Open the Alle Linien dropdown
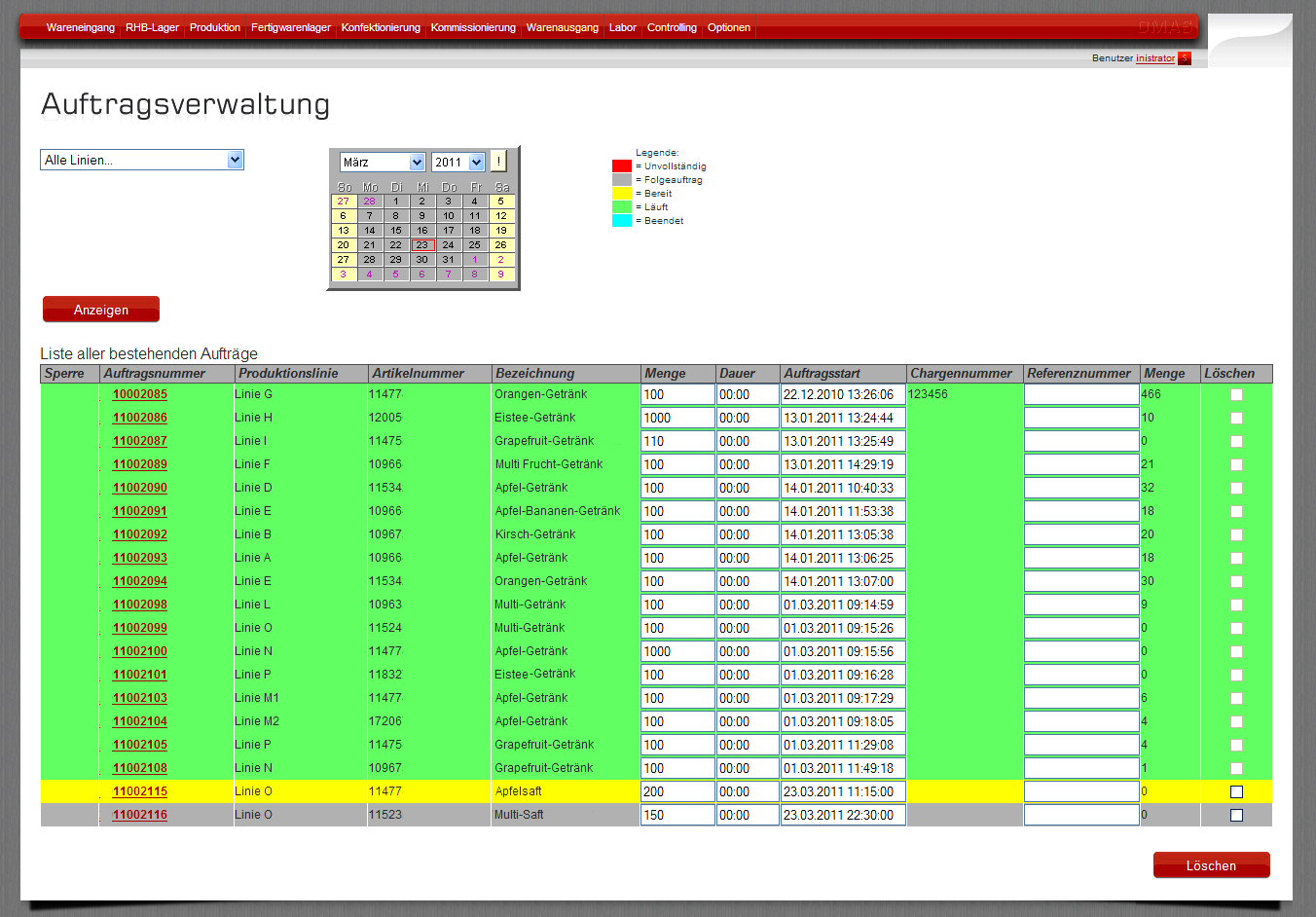The image size is (1316, 917). pos(142,160)
